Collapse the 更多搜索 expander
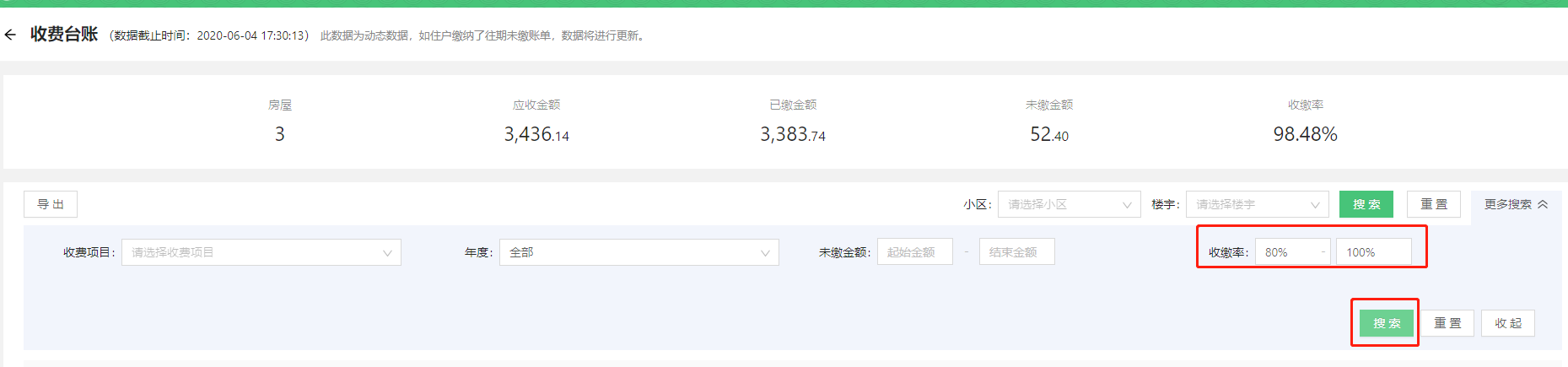 point(1516,204)
